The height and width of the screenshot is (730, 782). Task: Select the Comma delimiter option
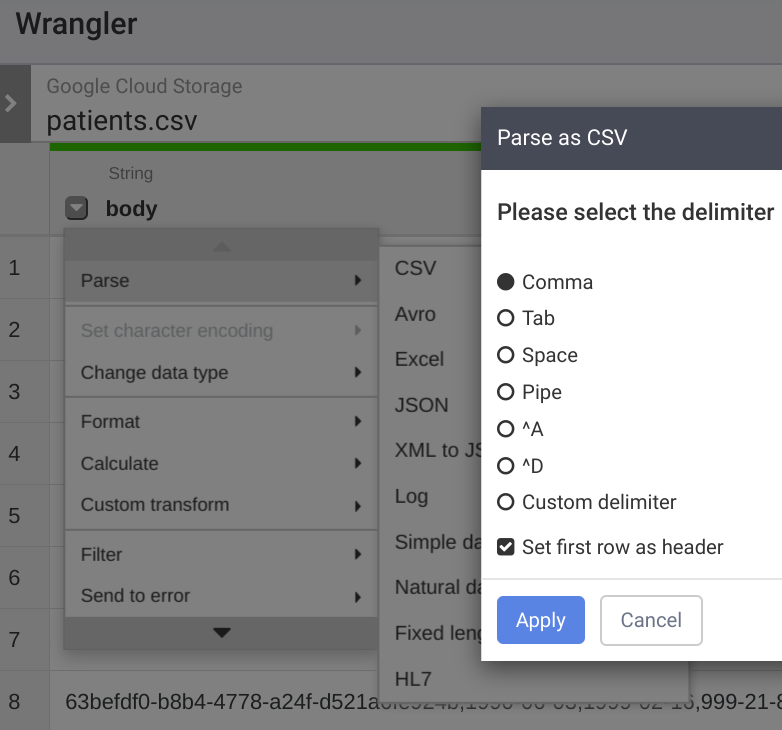point(506,282)
